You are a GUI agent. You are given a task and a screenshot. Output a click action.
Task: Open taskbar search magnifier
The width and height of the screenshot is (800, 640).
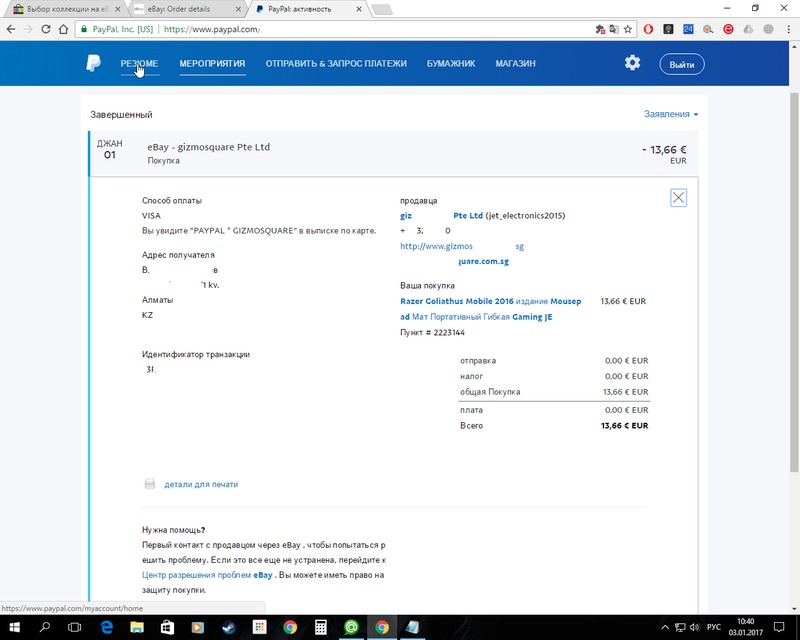click(45, 627)
